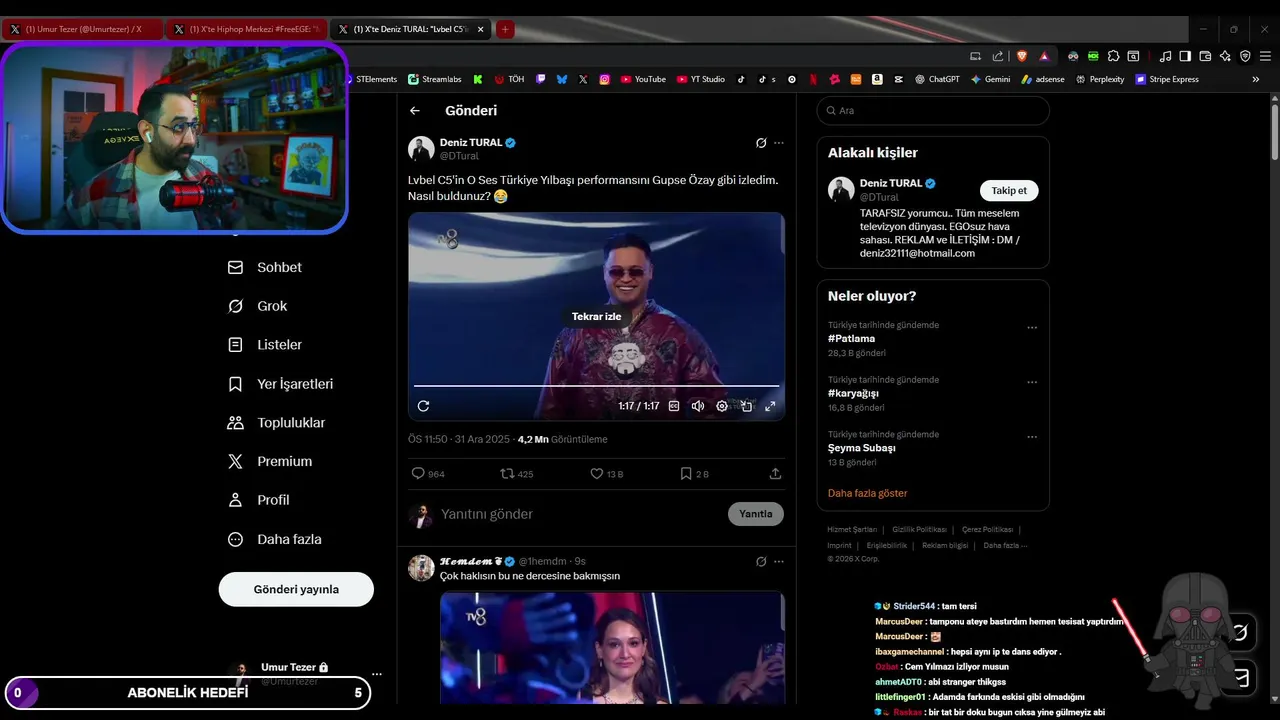Open options dots next to #Patlama
This screenshot has width=1280, height=720.
click(1032, 327)
